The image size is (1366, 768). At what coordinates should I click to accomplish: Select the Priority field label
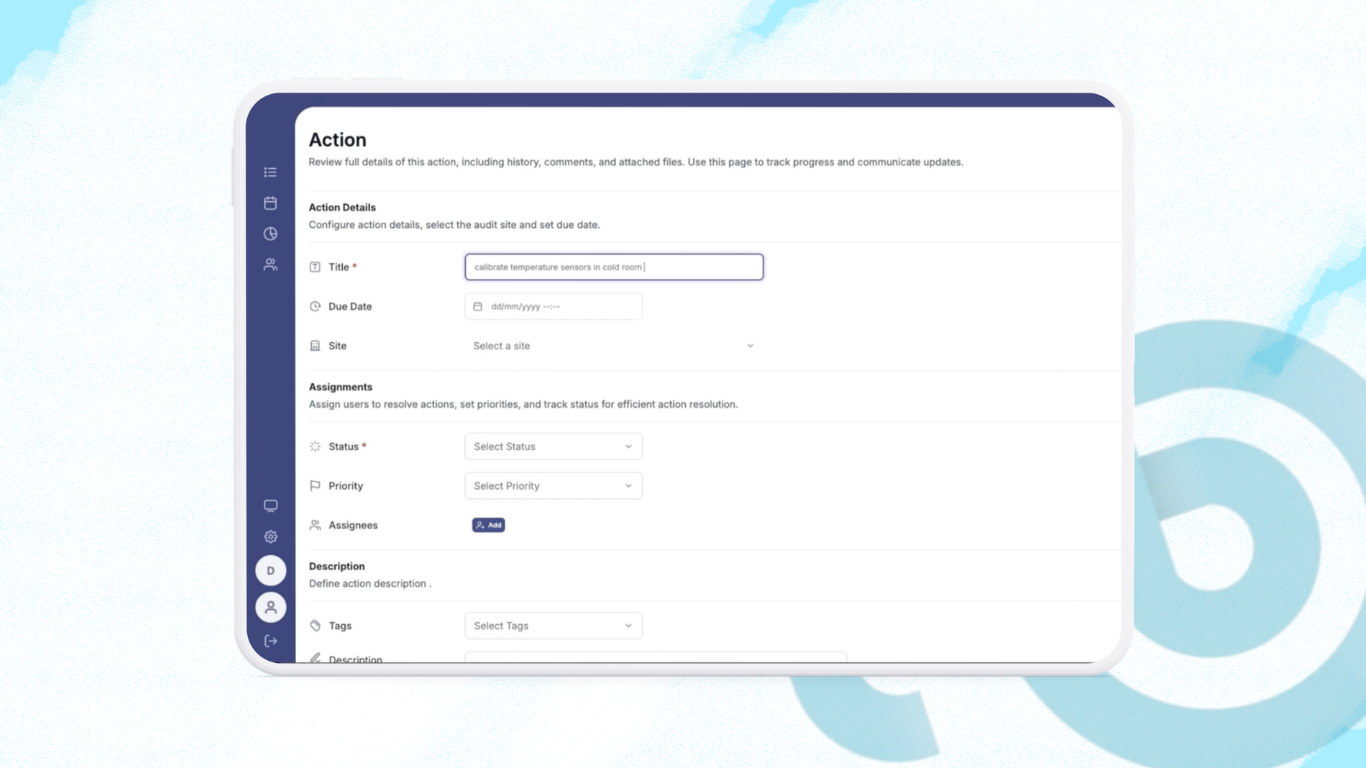(346, 486)
